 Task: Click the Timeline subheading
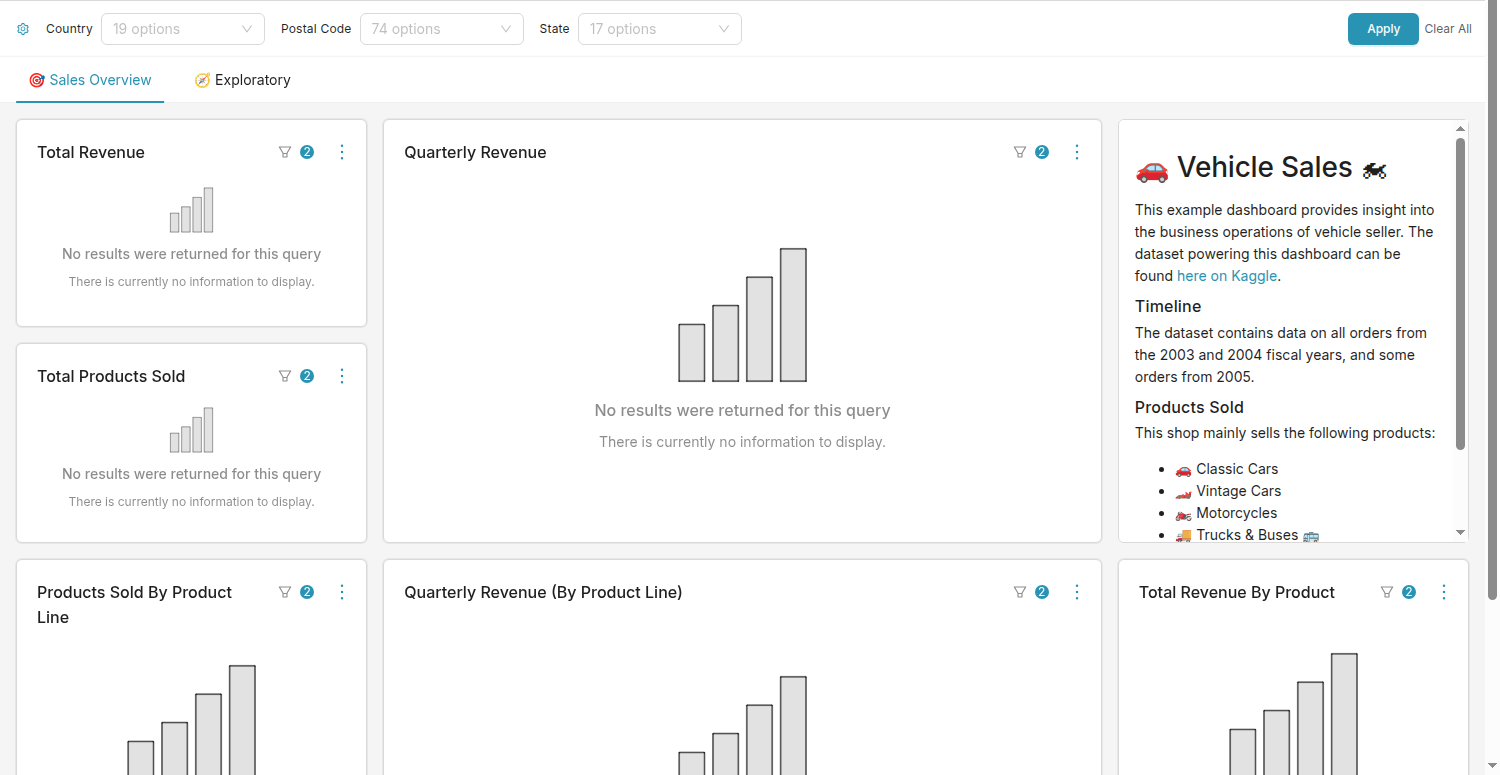[1168, 306]
